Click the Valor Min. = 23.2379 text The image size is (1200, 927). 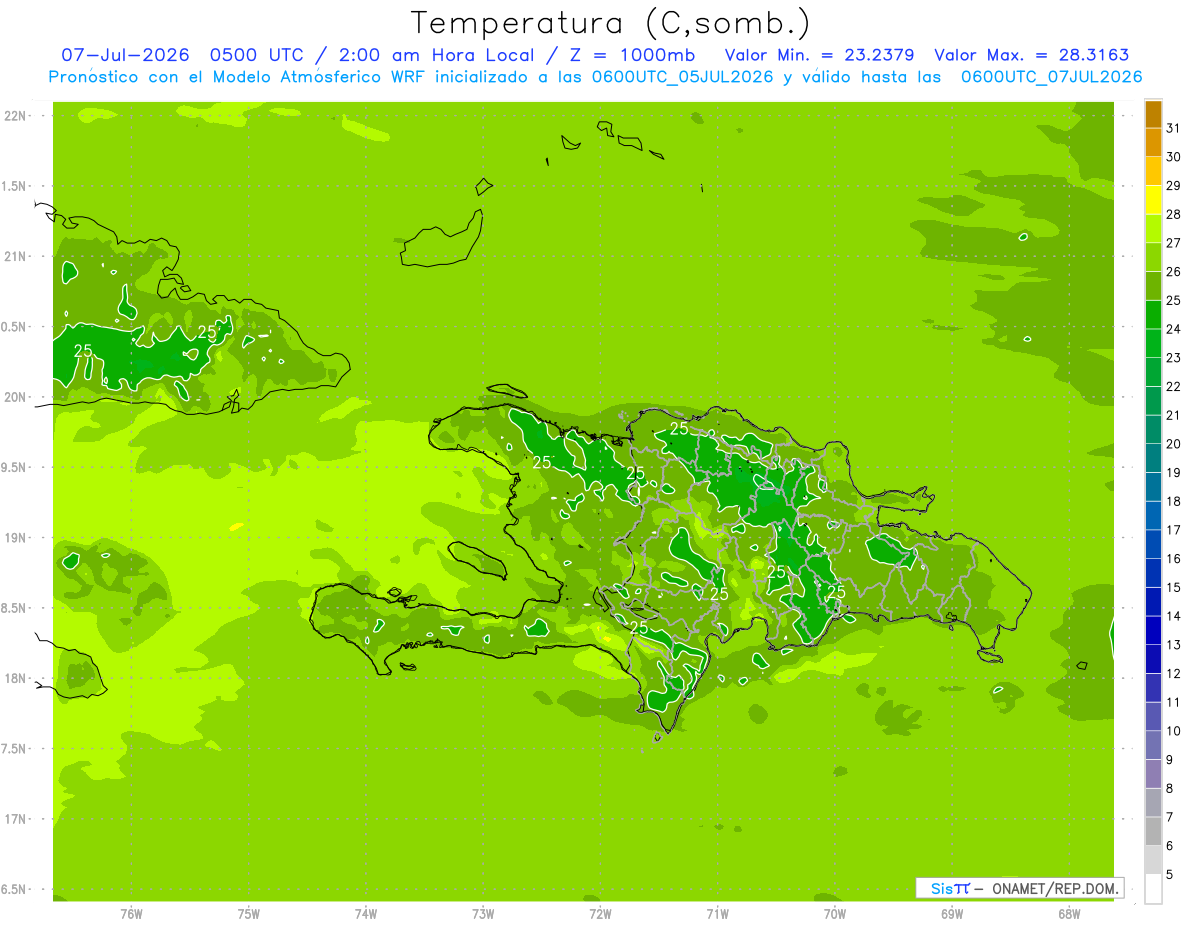click(819, 55)
